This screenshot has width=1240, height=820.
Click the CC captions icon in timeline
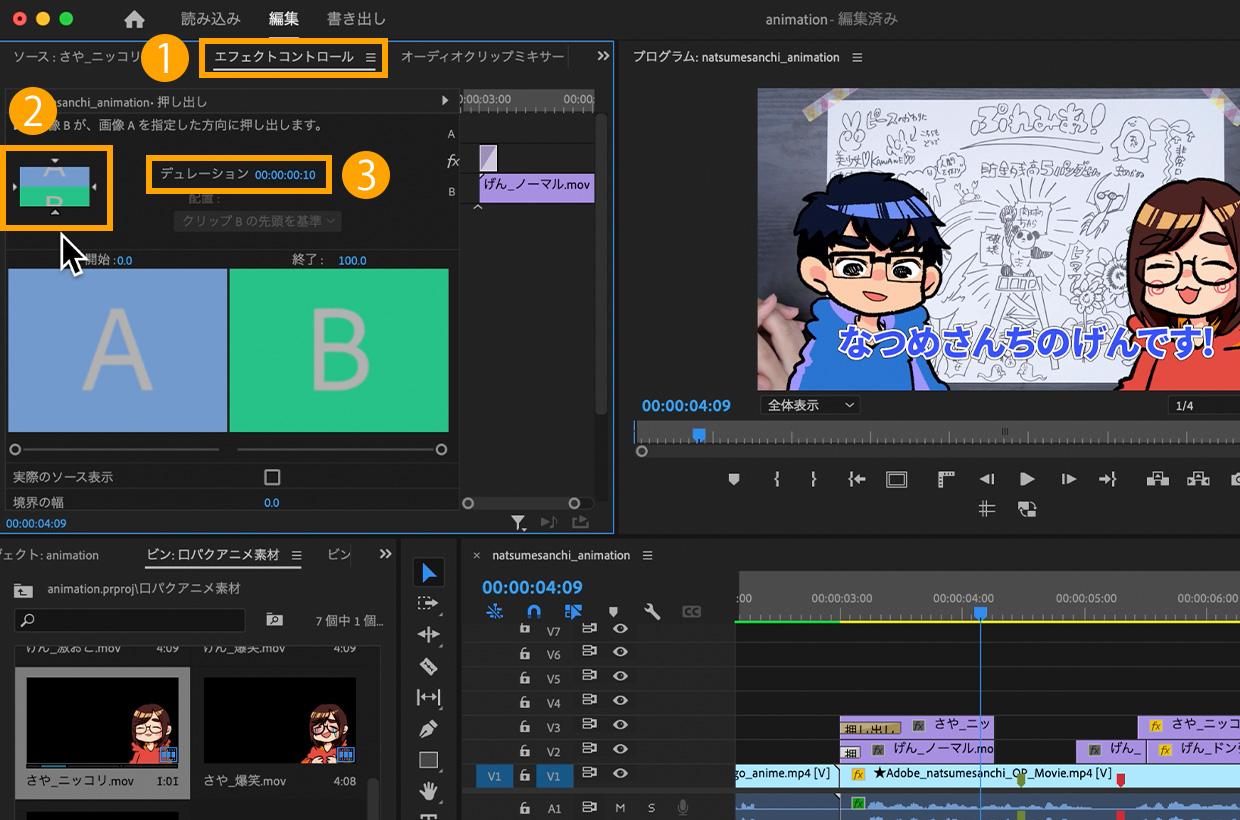[x=691, y=611]
